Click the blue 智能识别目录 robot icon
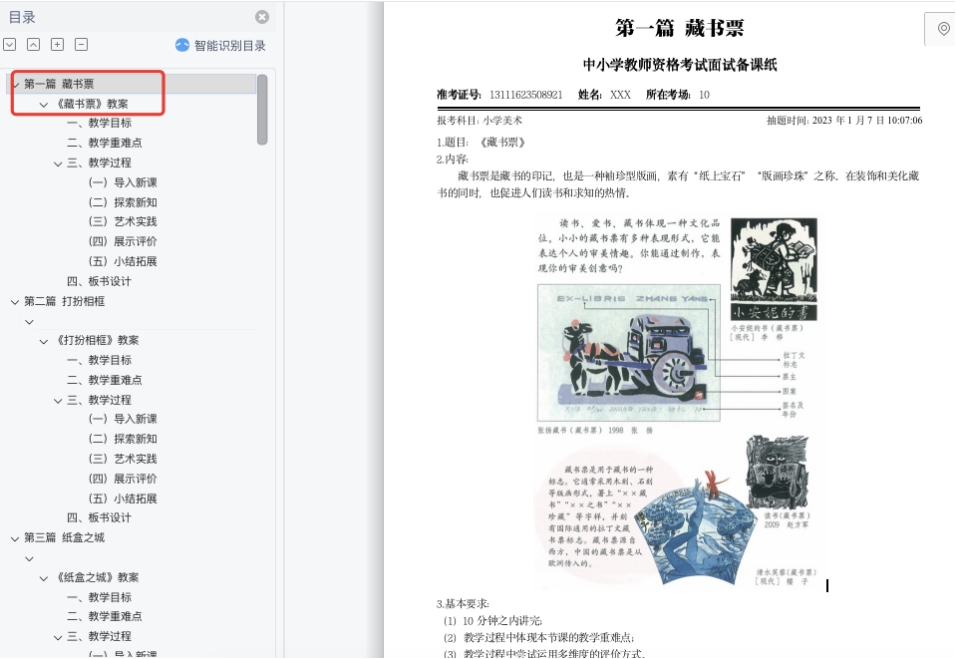The width and height of the screenshot is (956, 659). (182, 45)
